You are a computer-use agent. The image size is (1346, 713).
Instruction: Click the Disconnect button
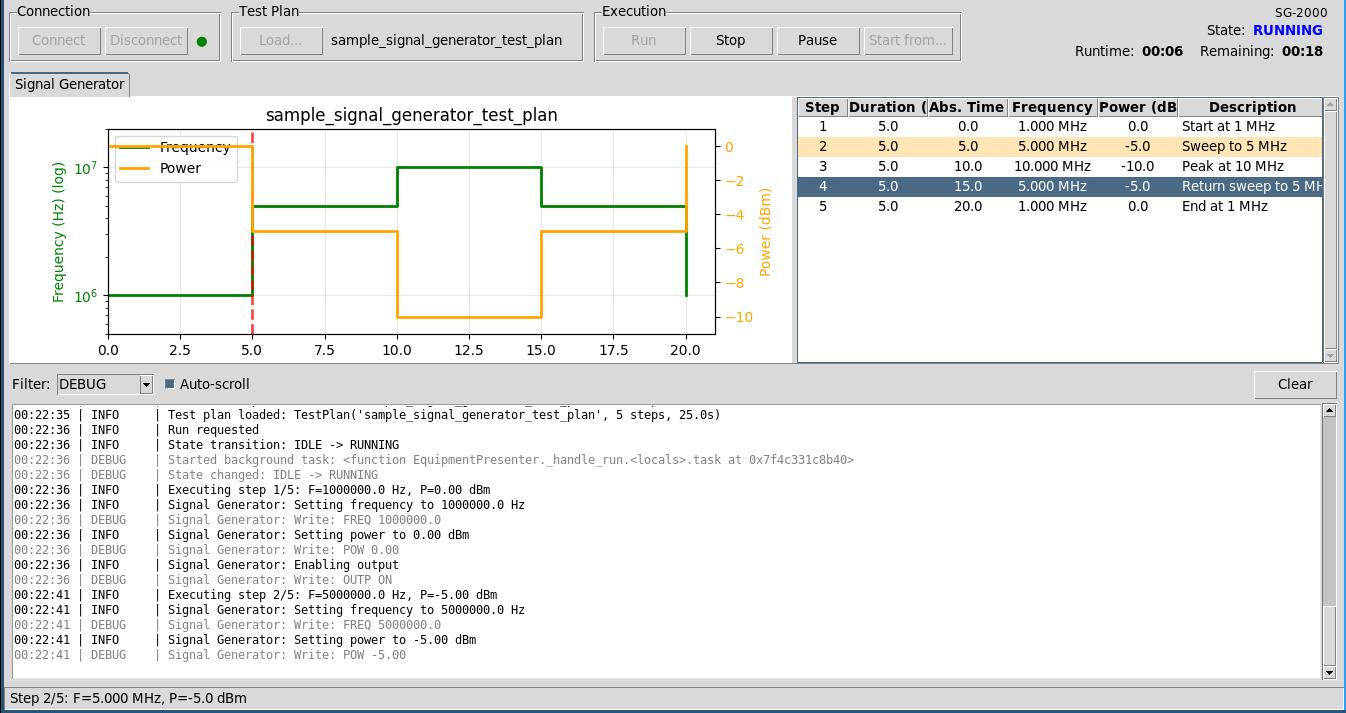click(146, 40)
